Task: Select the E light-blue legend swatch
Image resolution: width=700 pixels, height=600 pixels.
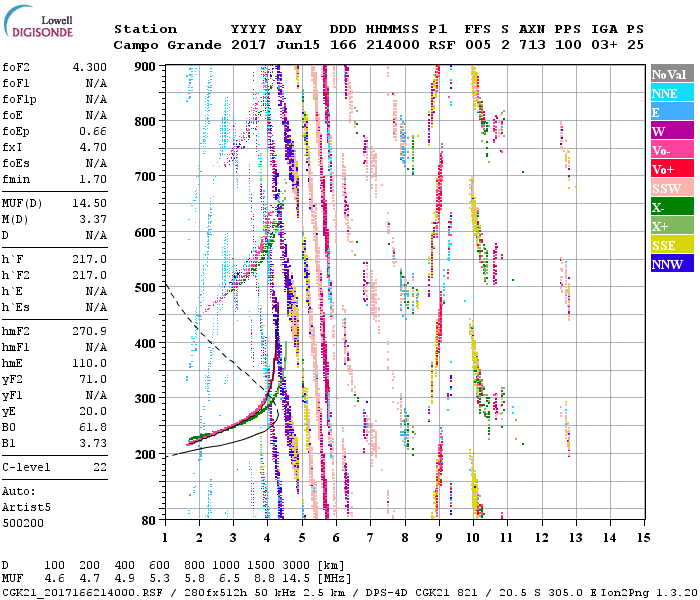Action: (672, 112)
